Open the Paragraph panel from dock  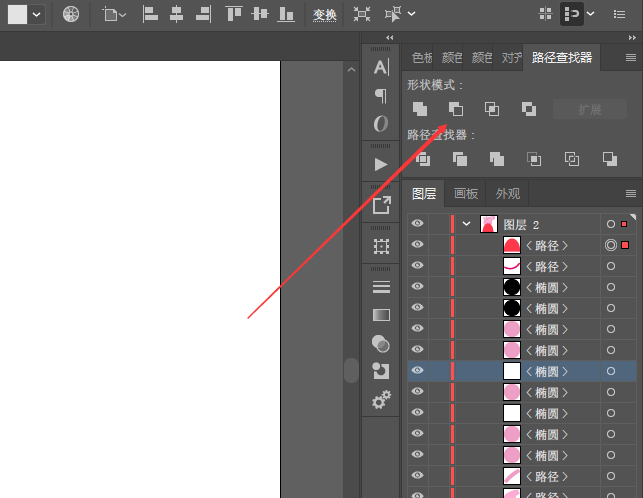(381, 96)
